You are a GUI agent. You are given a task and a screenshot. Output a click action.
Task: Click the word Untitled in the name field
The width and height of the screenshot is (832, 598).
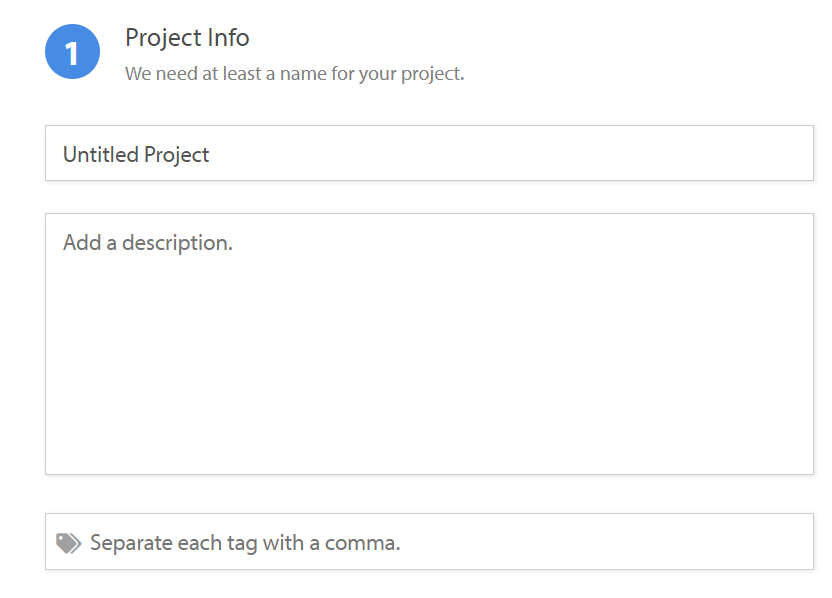click(x=101, y=154)
